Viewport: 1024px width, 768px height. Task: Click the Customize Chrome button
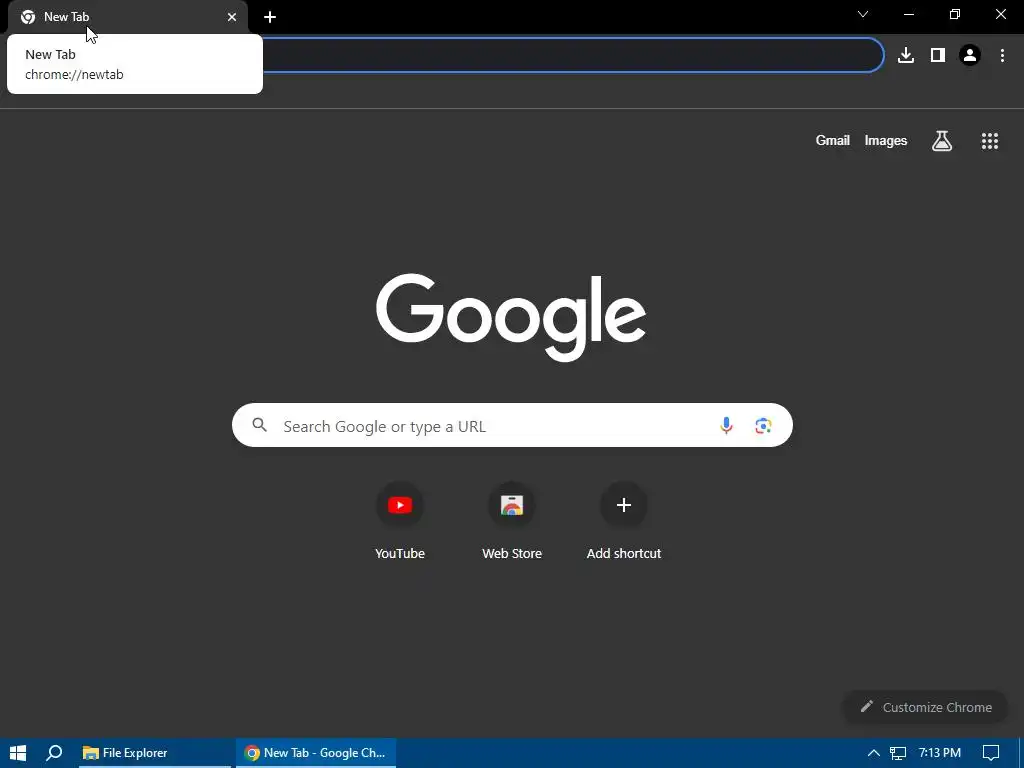(x=925, y=707)
